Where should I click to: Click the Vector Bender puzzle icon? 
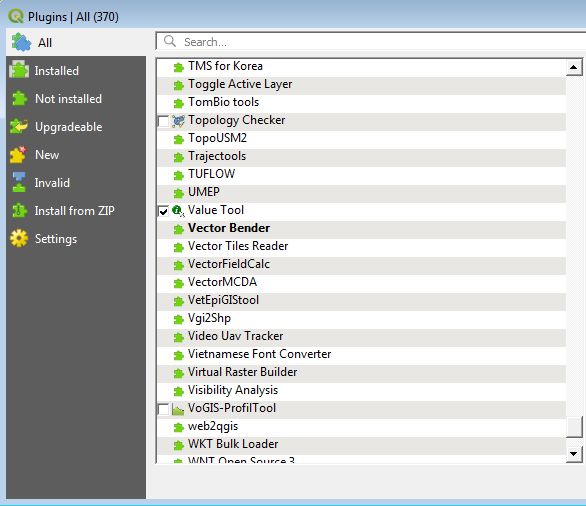pos(179,229)
